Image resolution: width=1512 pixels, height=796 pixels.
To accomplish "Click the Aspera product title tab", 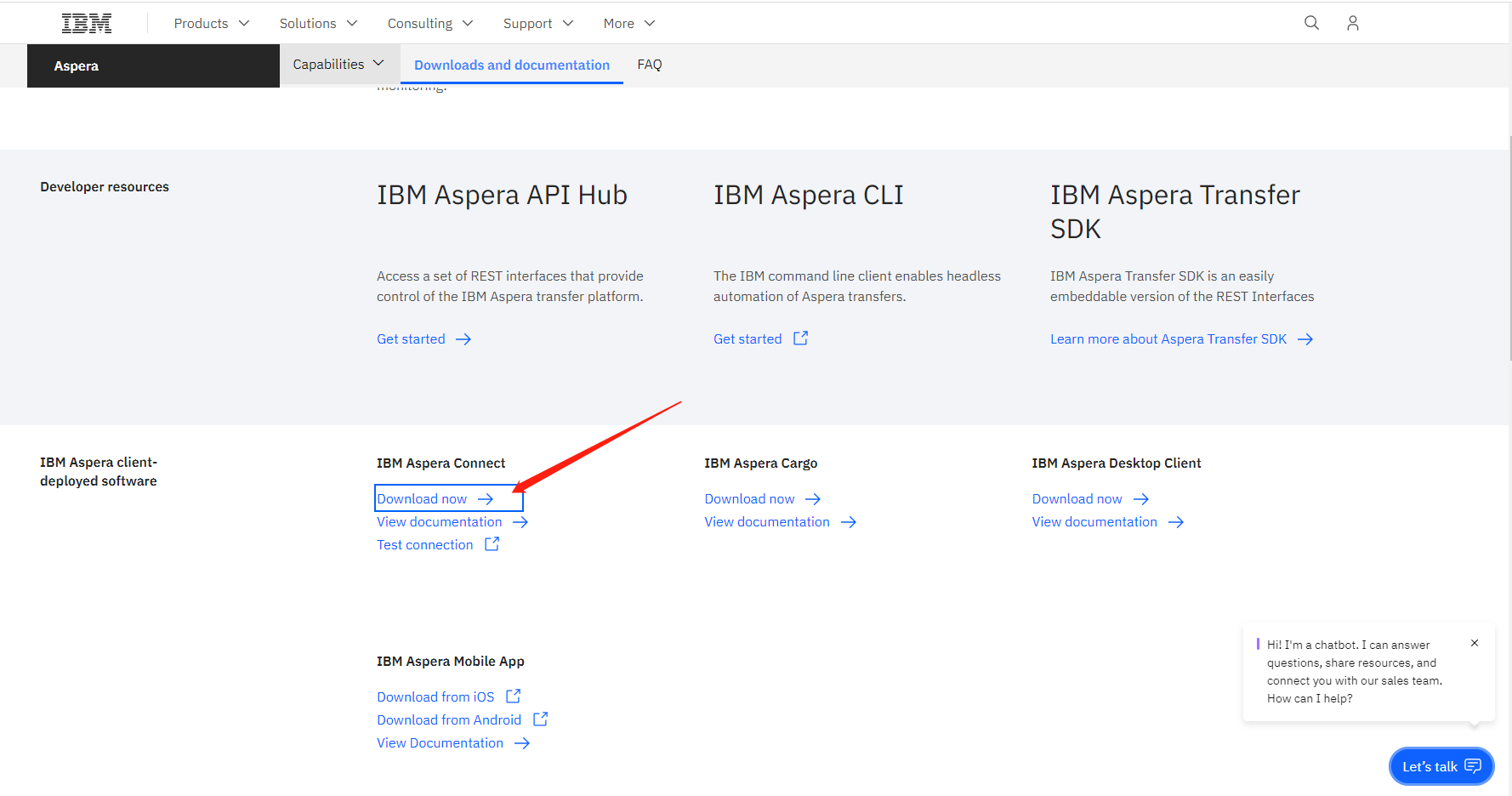I will tap(153, 65).
